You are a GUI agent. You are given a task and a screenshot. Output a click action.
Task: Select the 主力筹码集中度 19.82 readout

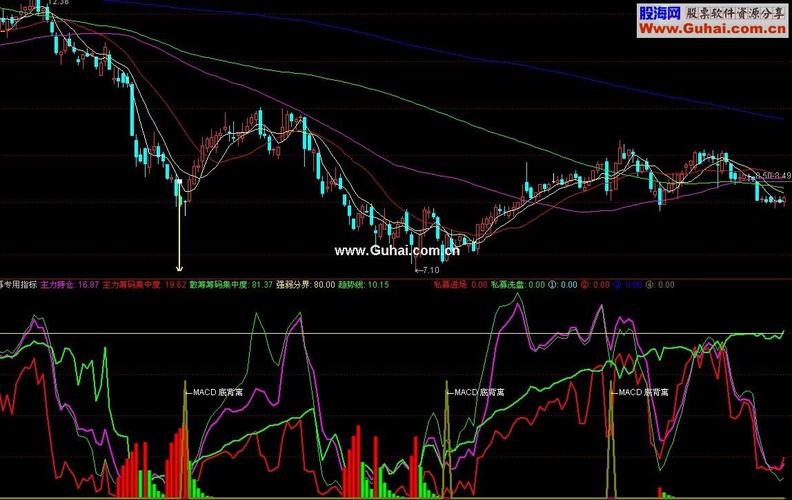pyautogui.click(x=144, y=285)
